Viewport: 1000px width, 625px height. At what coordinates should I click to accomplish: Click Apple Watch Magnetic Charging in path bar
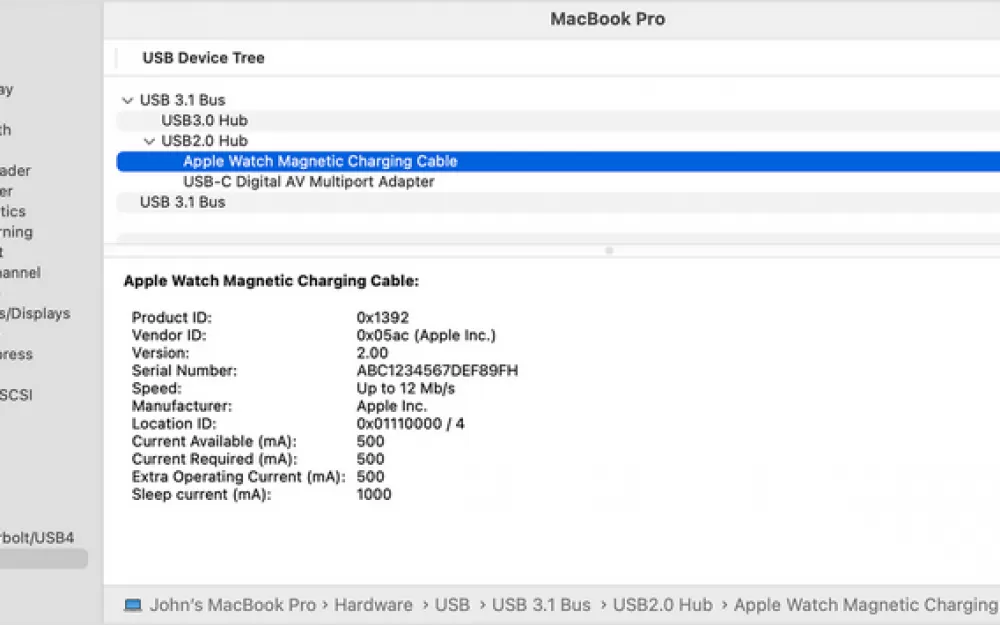click(x=866, y=605)
